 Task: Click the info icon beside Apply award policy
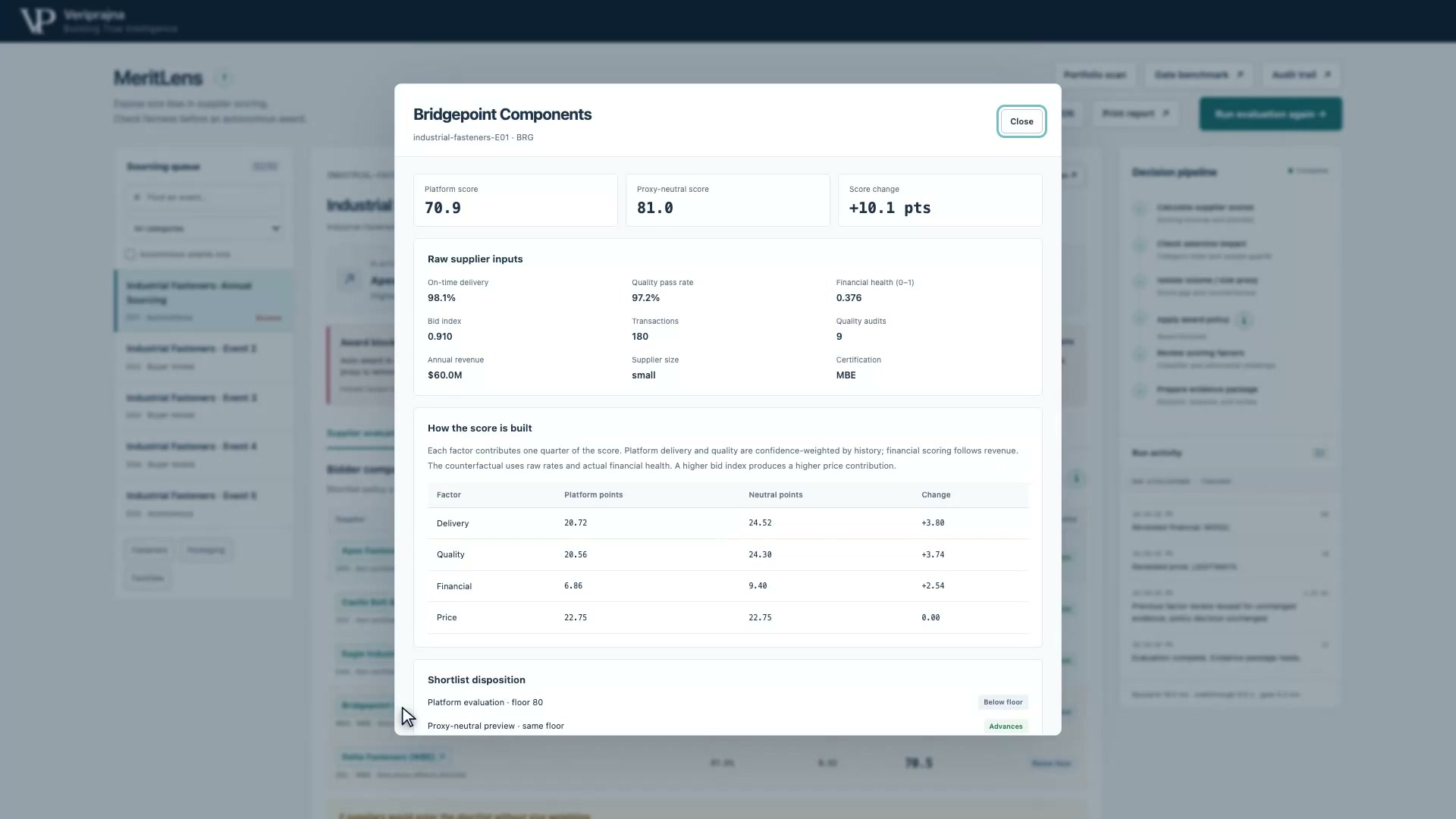pos(1244,320)
